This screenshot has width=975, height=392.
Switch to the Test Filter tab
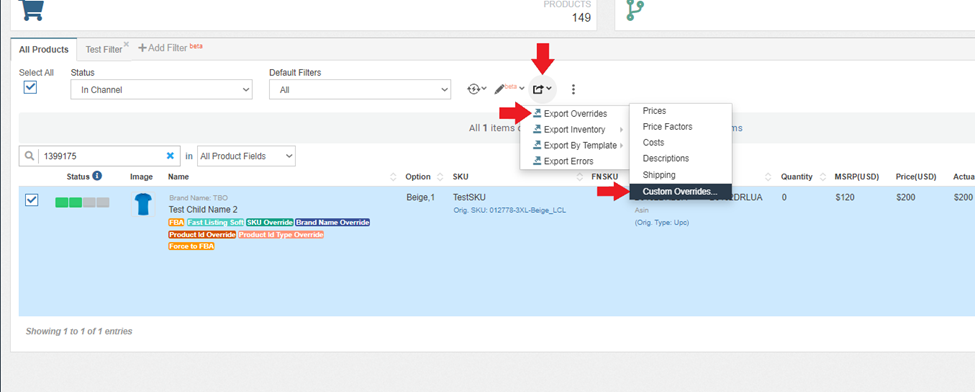pyautogui.click(x=104, y=50)
